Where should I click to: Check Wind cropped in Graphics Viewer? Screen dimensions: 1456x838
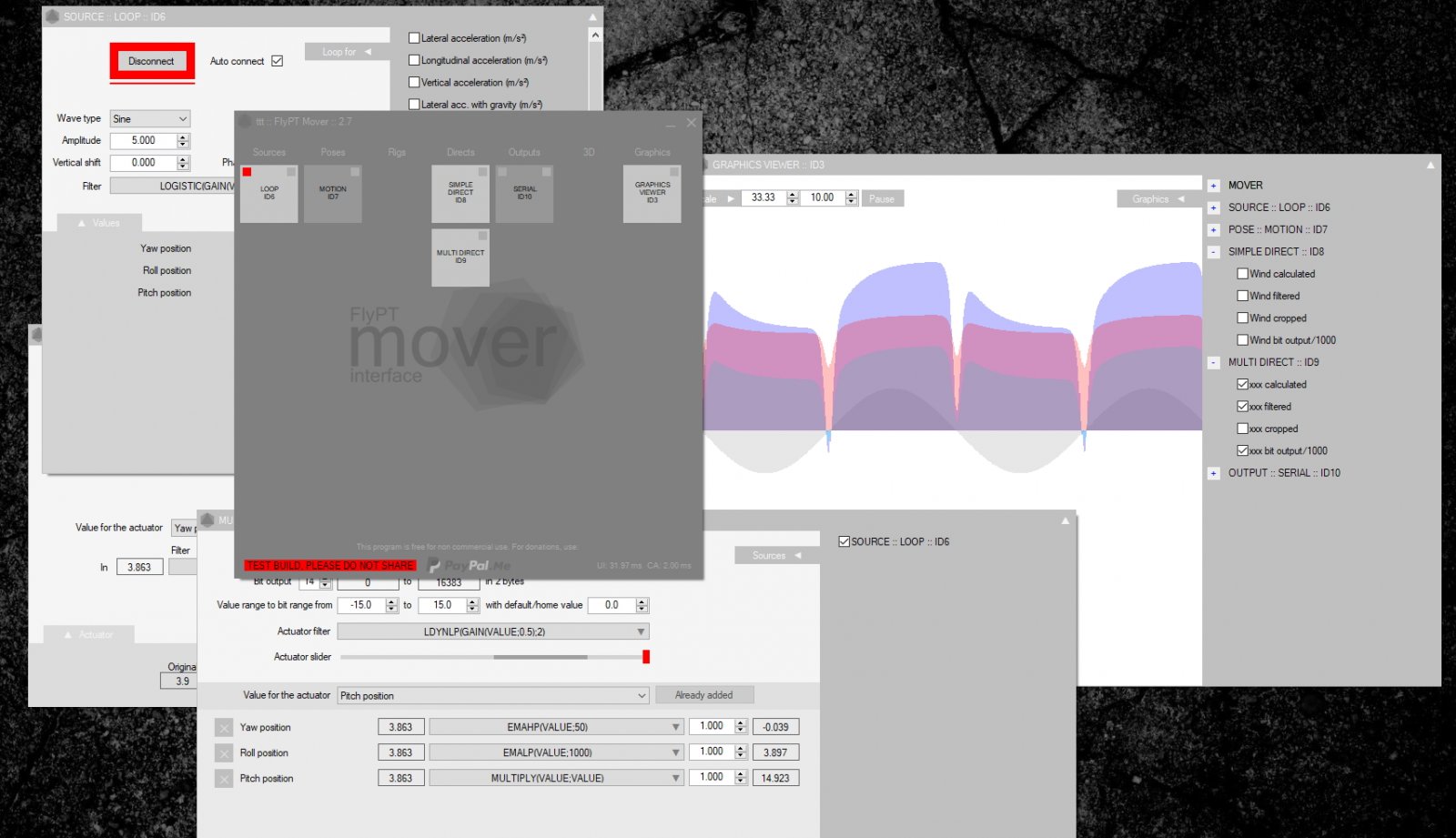pyautogui.click(x=1242, y=318)
